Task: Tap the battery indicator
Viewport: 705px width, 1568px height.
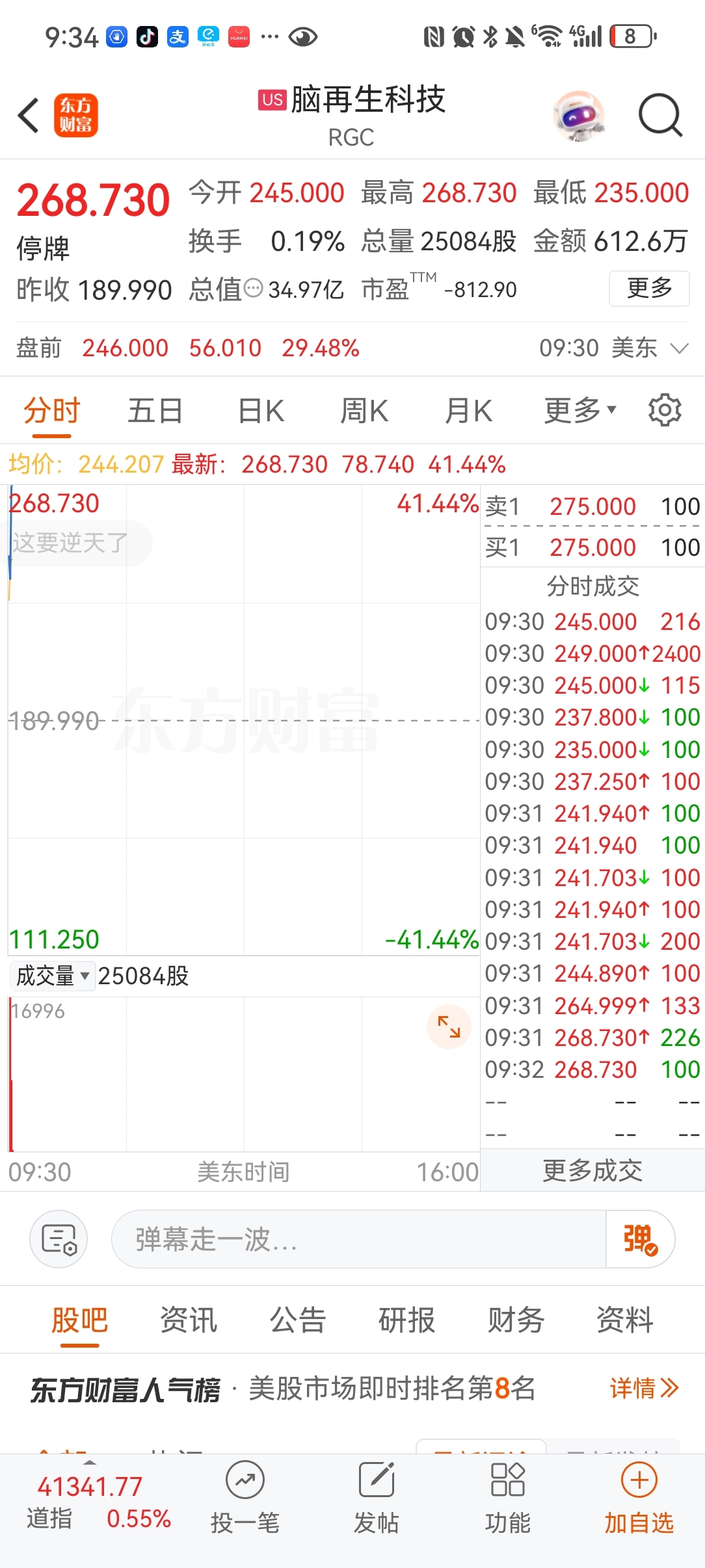Action: (x=633, y=36)
